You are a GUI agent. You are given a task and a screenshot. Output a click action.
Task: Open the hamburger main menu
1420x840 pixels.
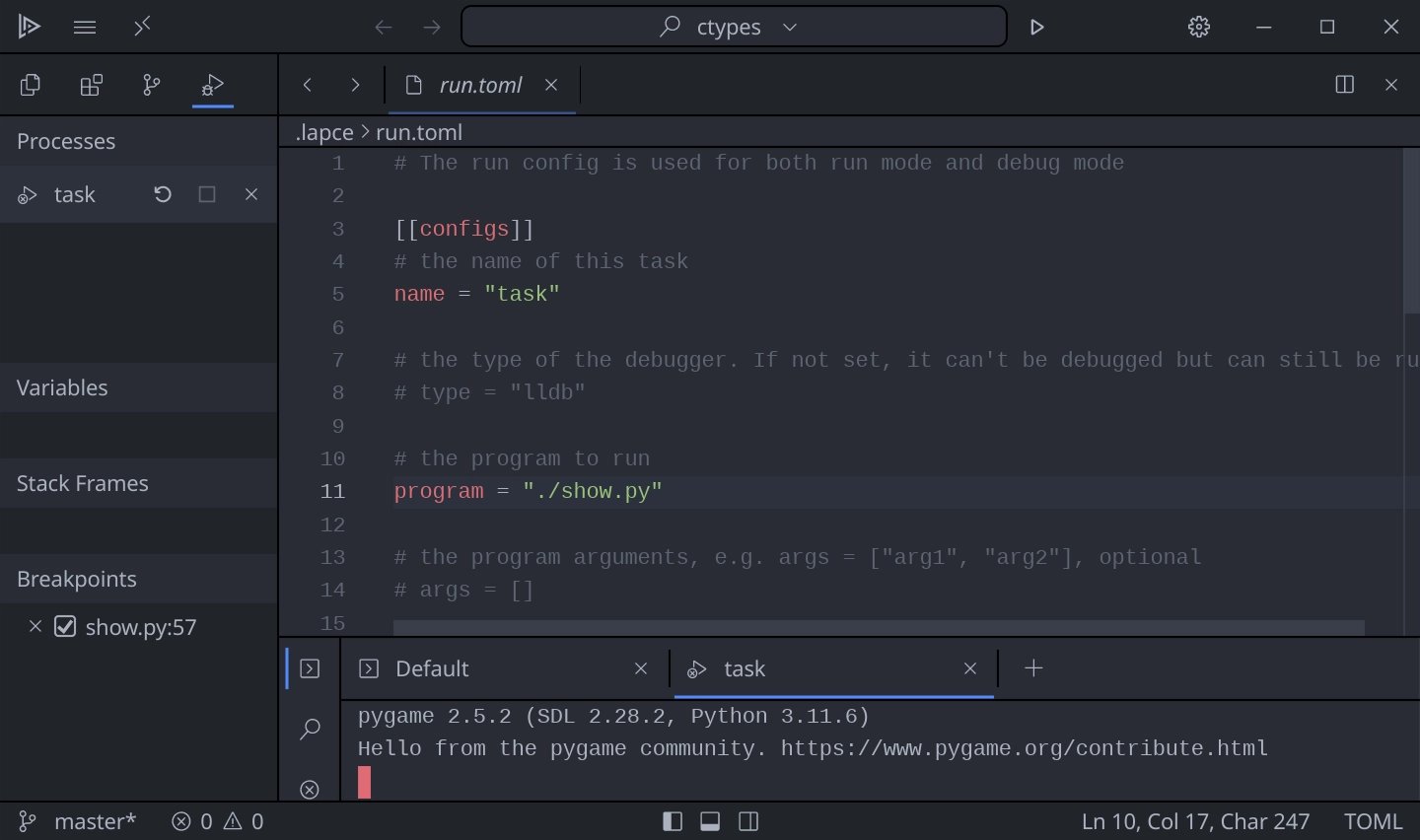click(85, 28)
